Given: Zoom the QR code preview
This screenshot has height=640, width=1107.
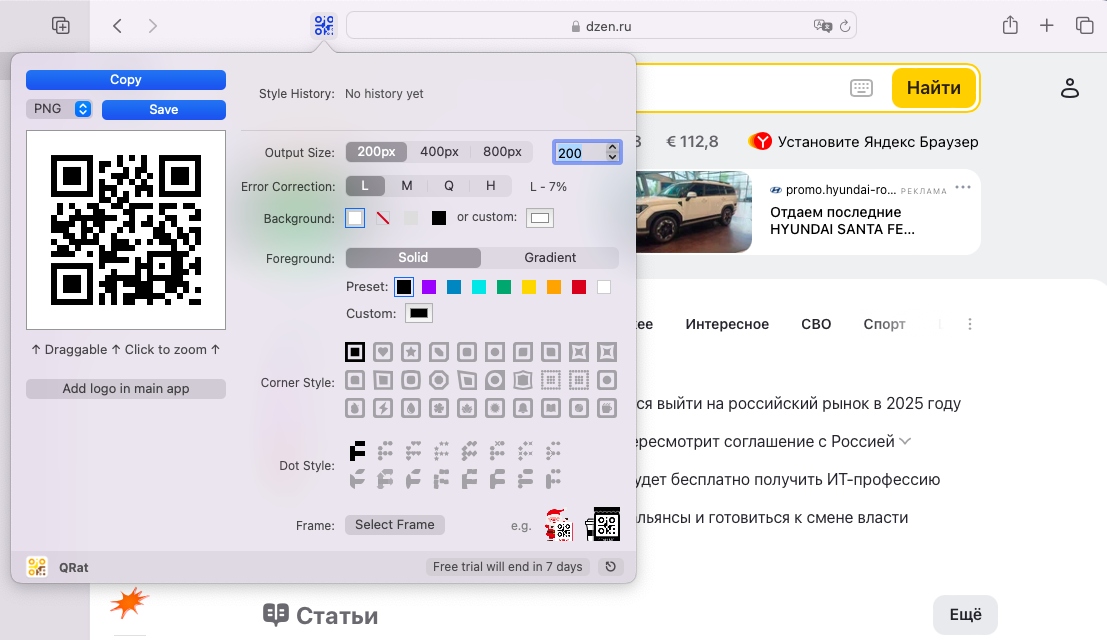Looking at the screenshot, I should (x=126, y=230).
